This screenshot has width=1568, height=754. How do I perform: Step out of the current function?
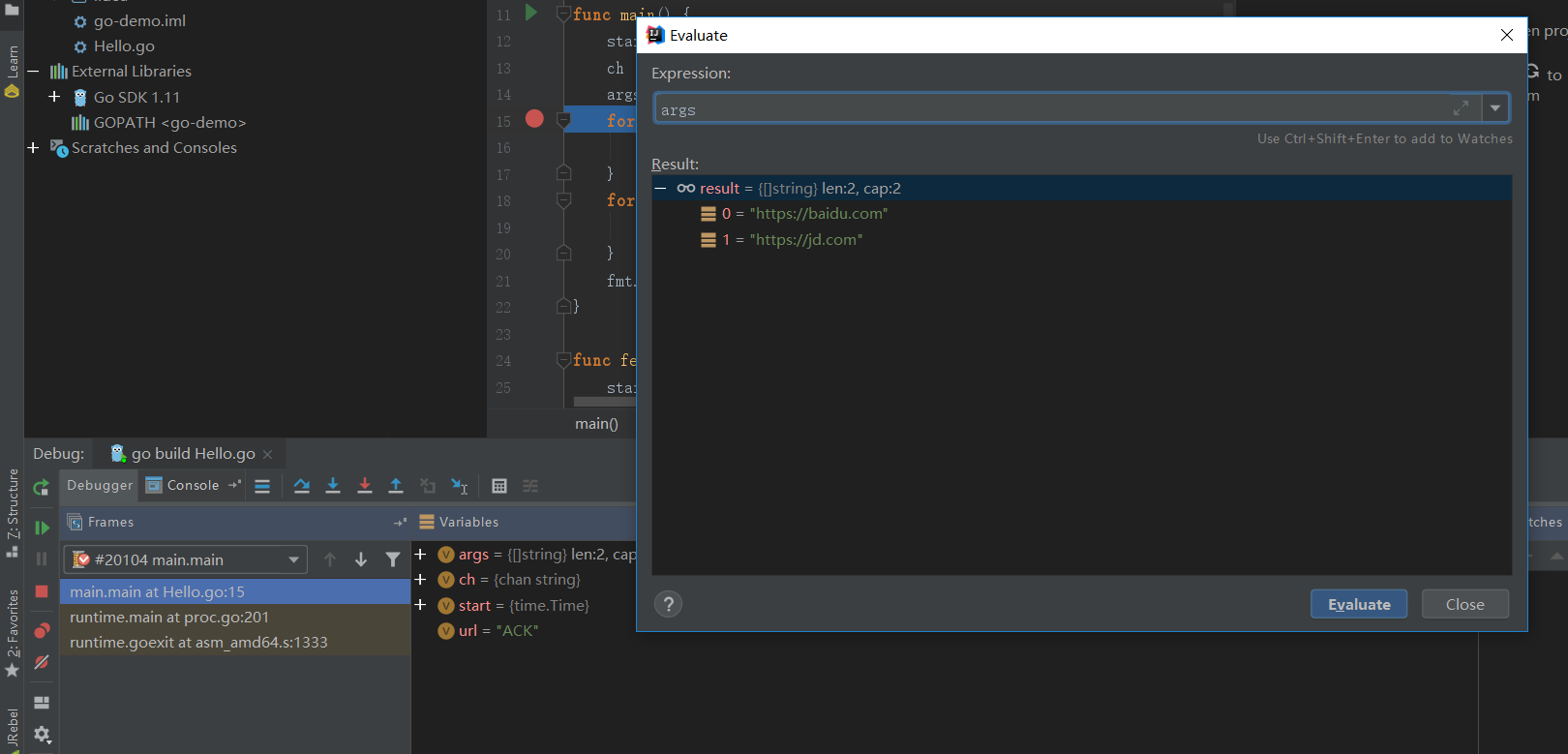coord(396,486)
